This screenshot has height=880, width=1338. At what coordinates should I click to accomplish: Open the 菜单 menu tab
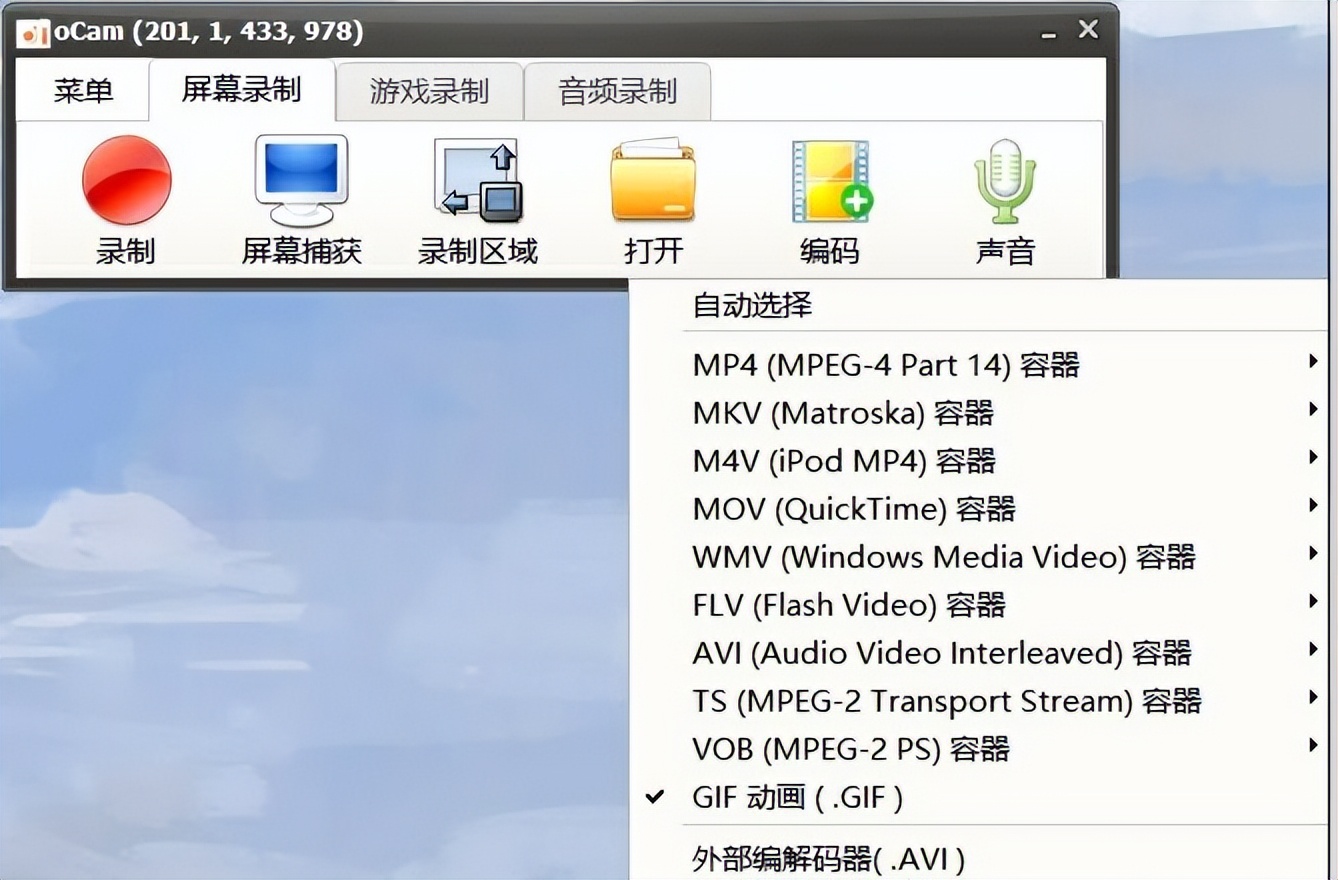(x=82, y=90)
